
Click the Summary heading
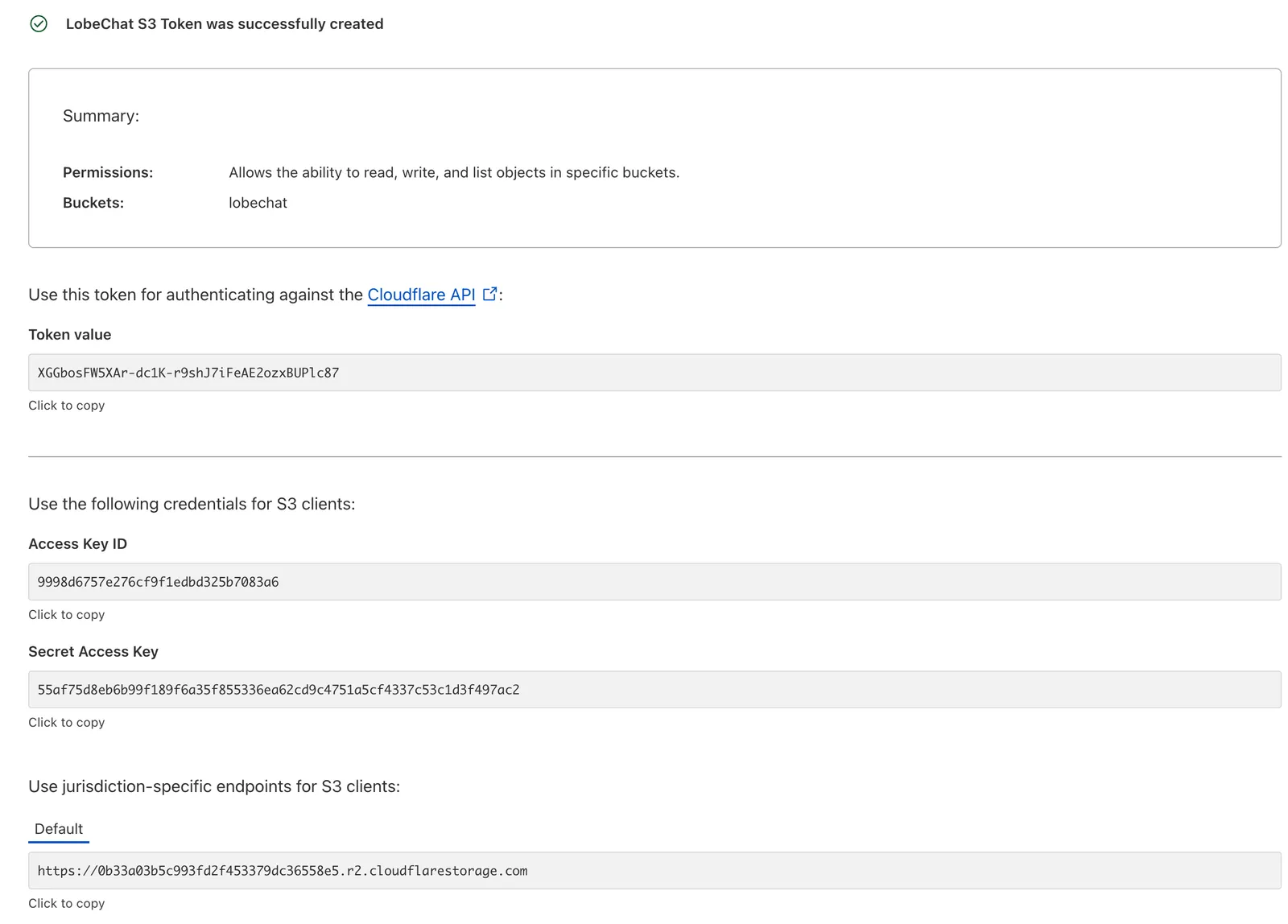tap(101, 116)
